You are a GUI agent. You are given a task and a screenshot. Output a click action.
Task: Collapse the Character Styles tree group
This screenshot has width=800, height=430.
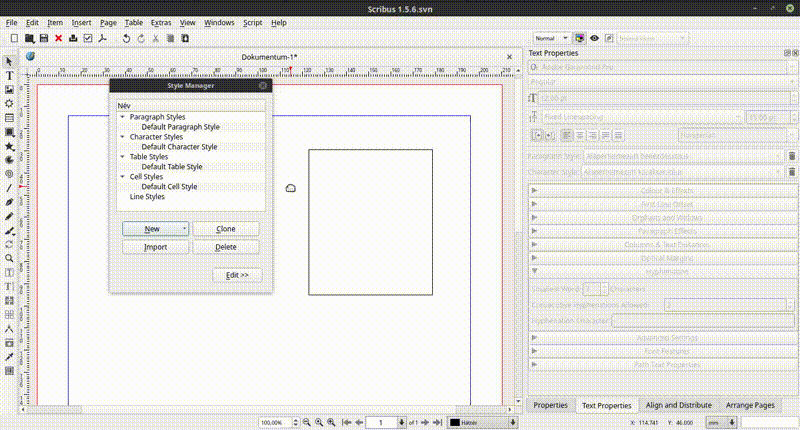[122, 137]
